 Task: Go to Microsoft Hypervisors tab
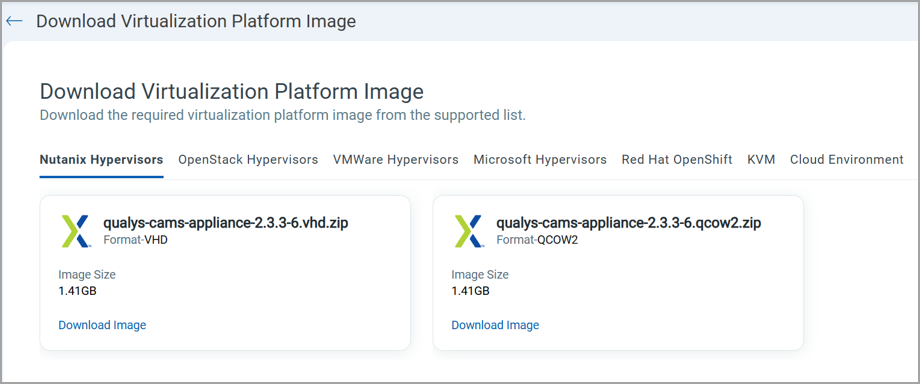pyautogui.click(x=540, y=160)
